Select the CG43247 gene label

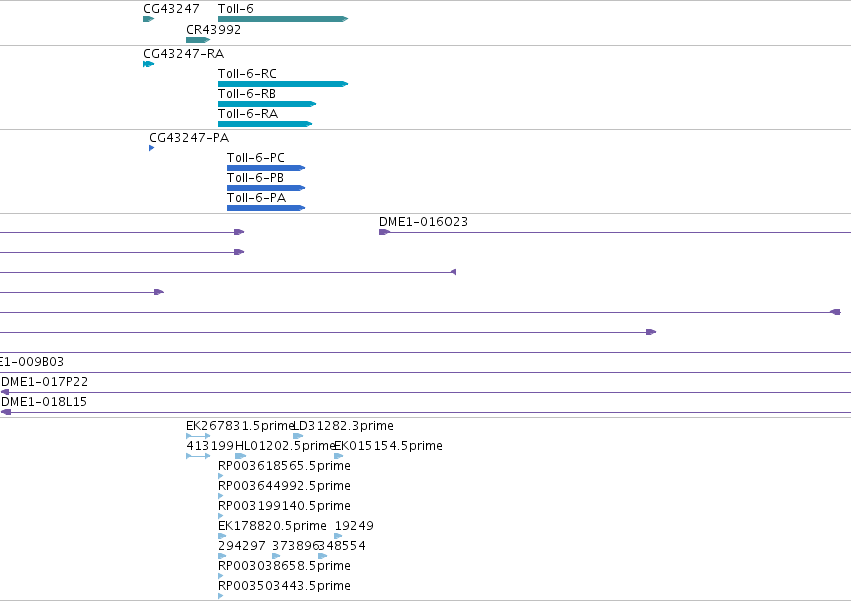[171, 9]
